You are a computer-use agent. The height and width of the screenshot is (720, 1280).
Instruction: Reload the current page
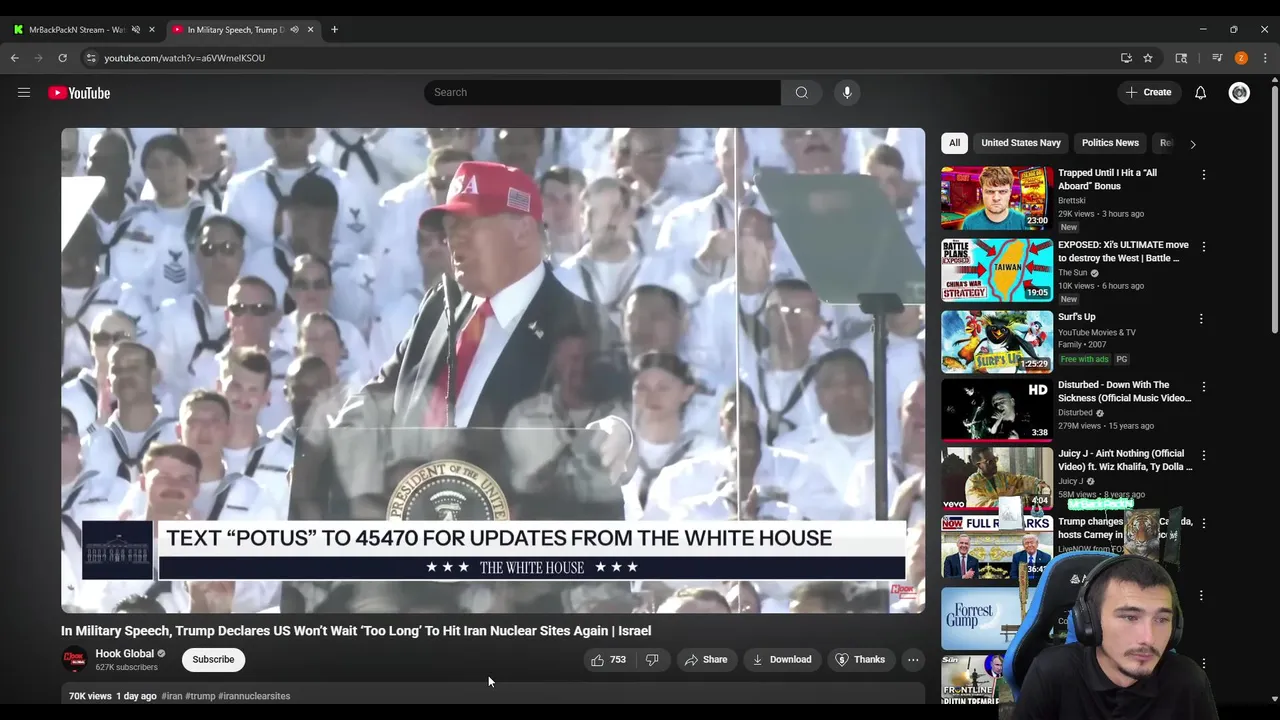(62, 58)
